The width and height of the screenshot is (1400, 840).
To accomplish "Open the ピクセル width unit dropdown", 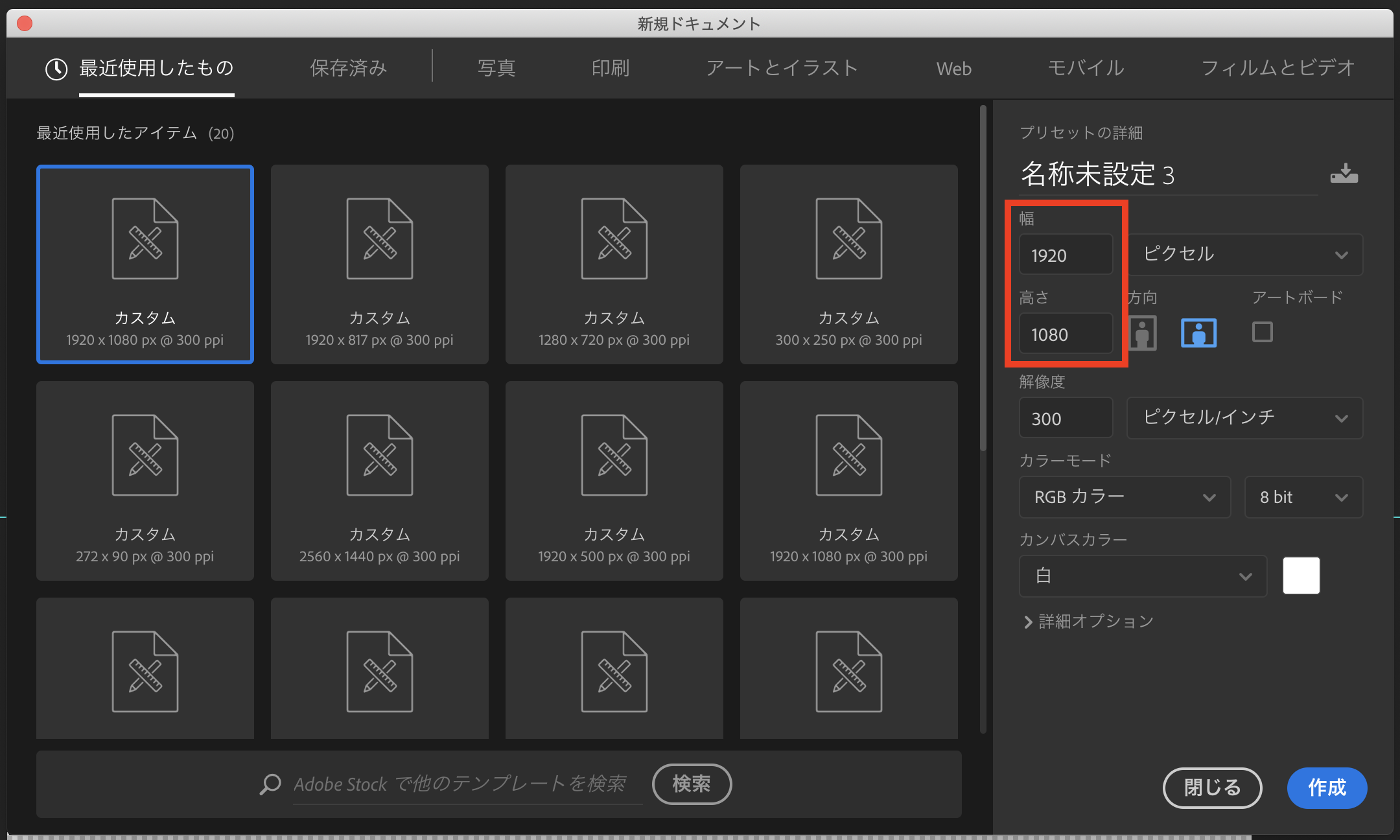I will [x=1244, y=254].
